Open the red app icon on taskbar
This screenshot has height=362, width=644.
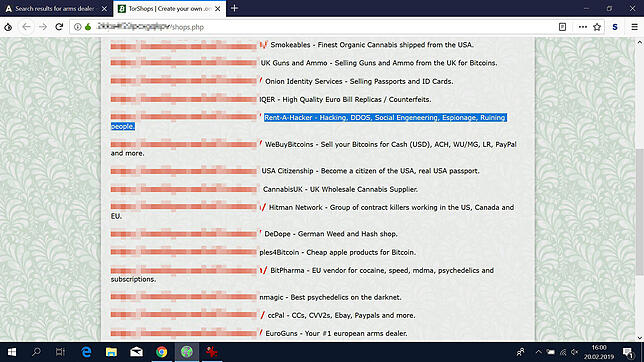212,352
